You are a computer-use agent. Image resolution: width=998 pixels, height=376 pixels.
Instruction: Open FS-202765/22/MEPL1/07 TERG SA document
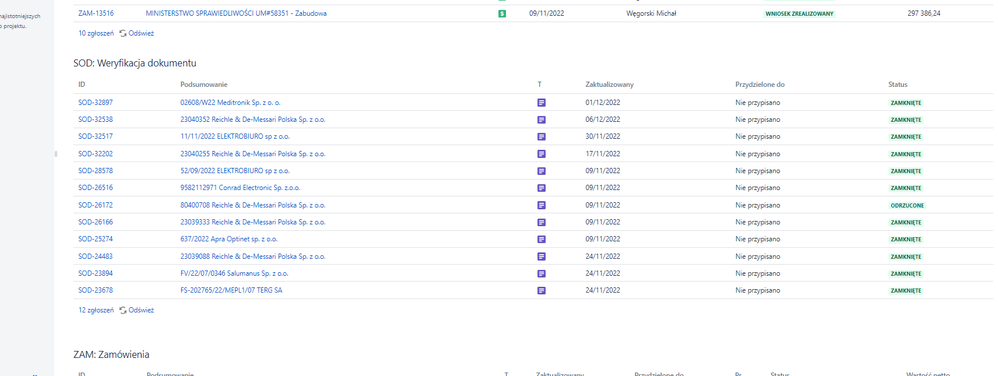tap(232, 291)
